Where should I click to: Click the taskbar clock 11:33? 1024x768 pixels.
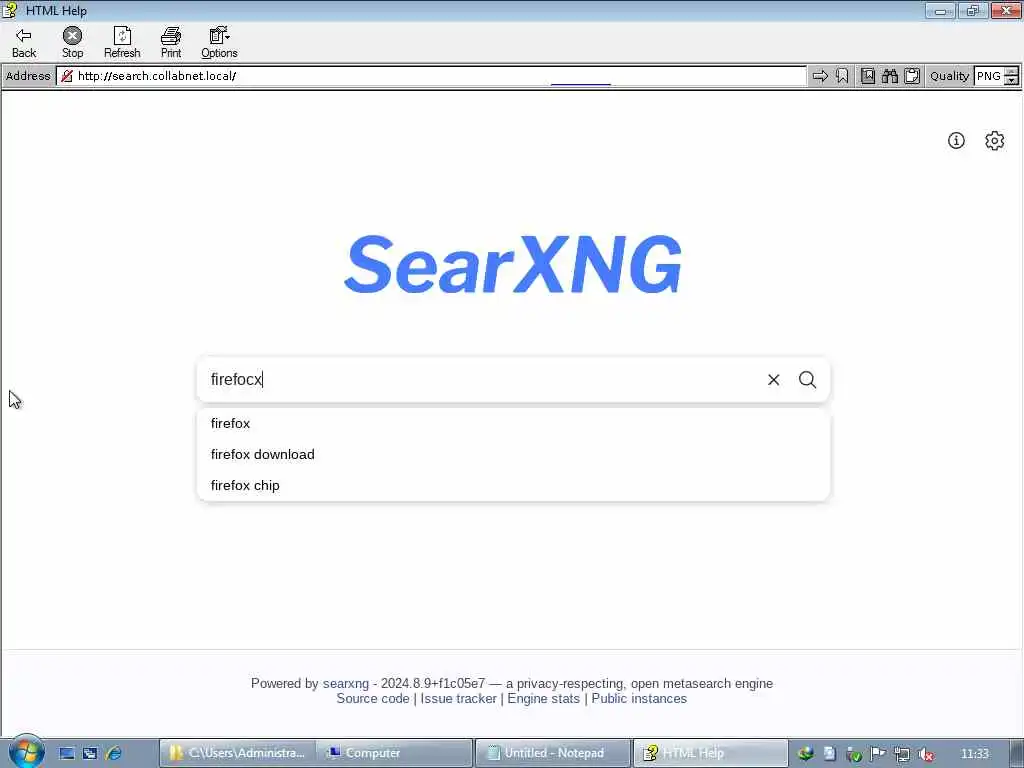[975, 754]
